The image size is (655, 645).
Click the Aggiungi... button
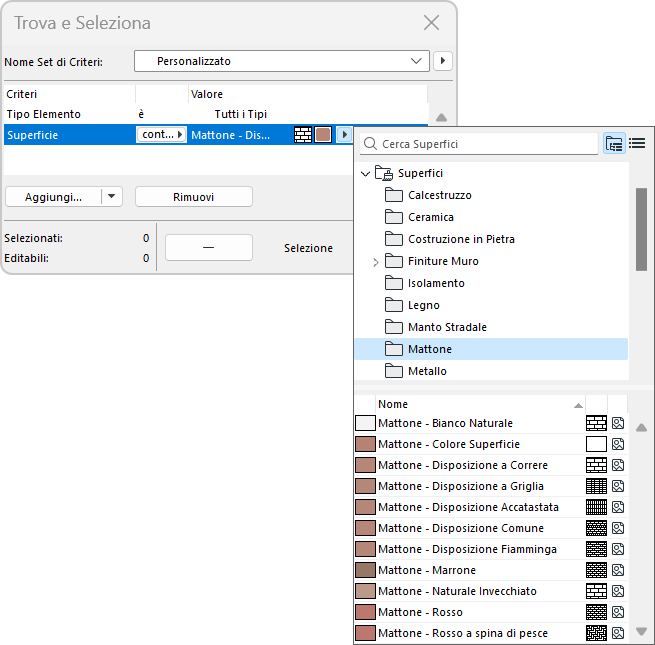click(x=53, y=196)
